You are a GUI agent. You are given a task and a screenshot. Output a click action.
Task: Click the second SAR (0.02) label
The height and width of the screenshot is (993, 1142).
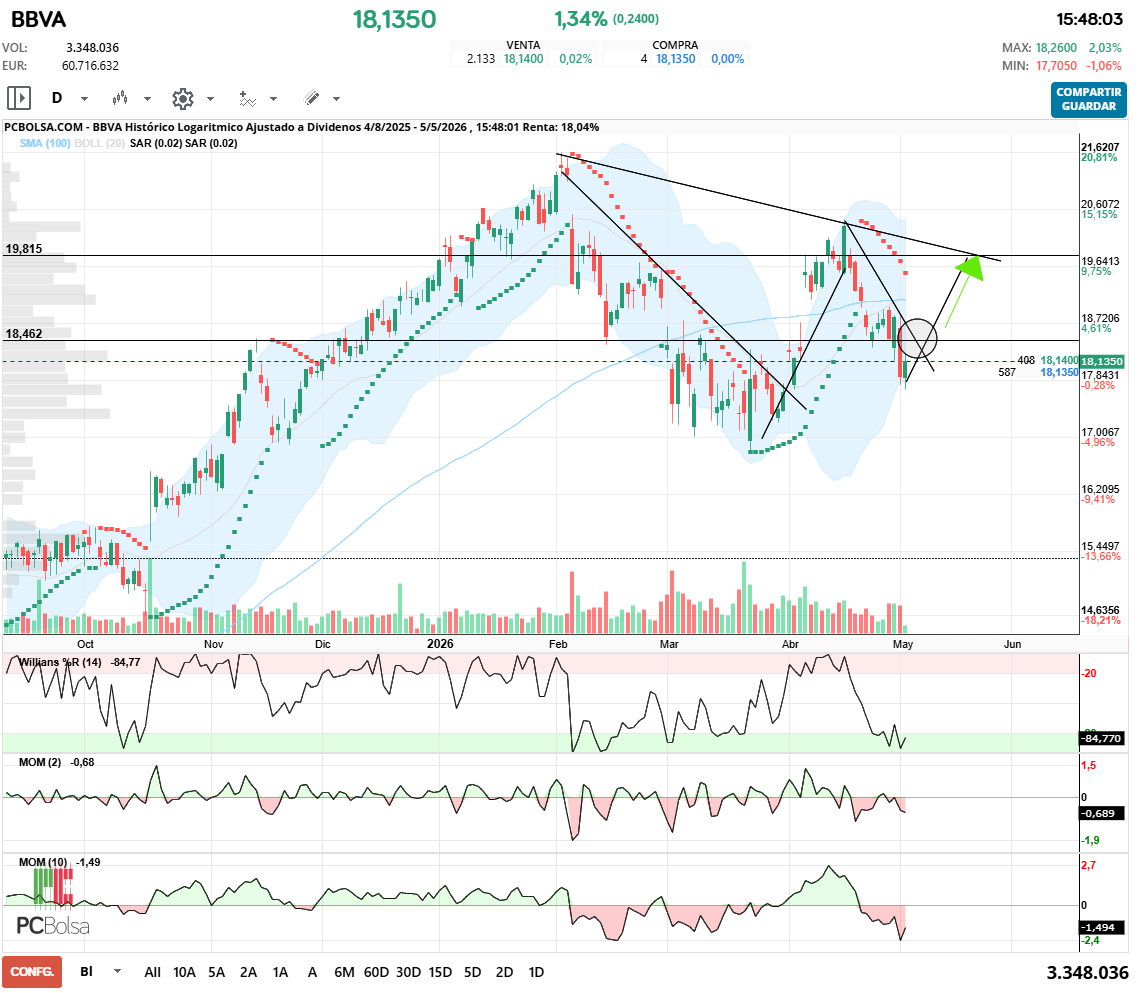coord(211,143)
